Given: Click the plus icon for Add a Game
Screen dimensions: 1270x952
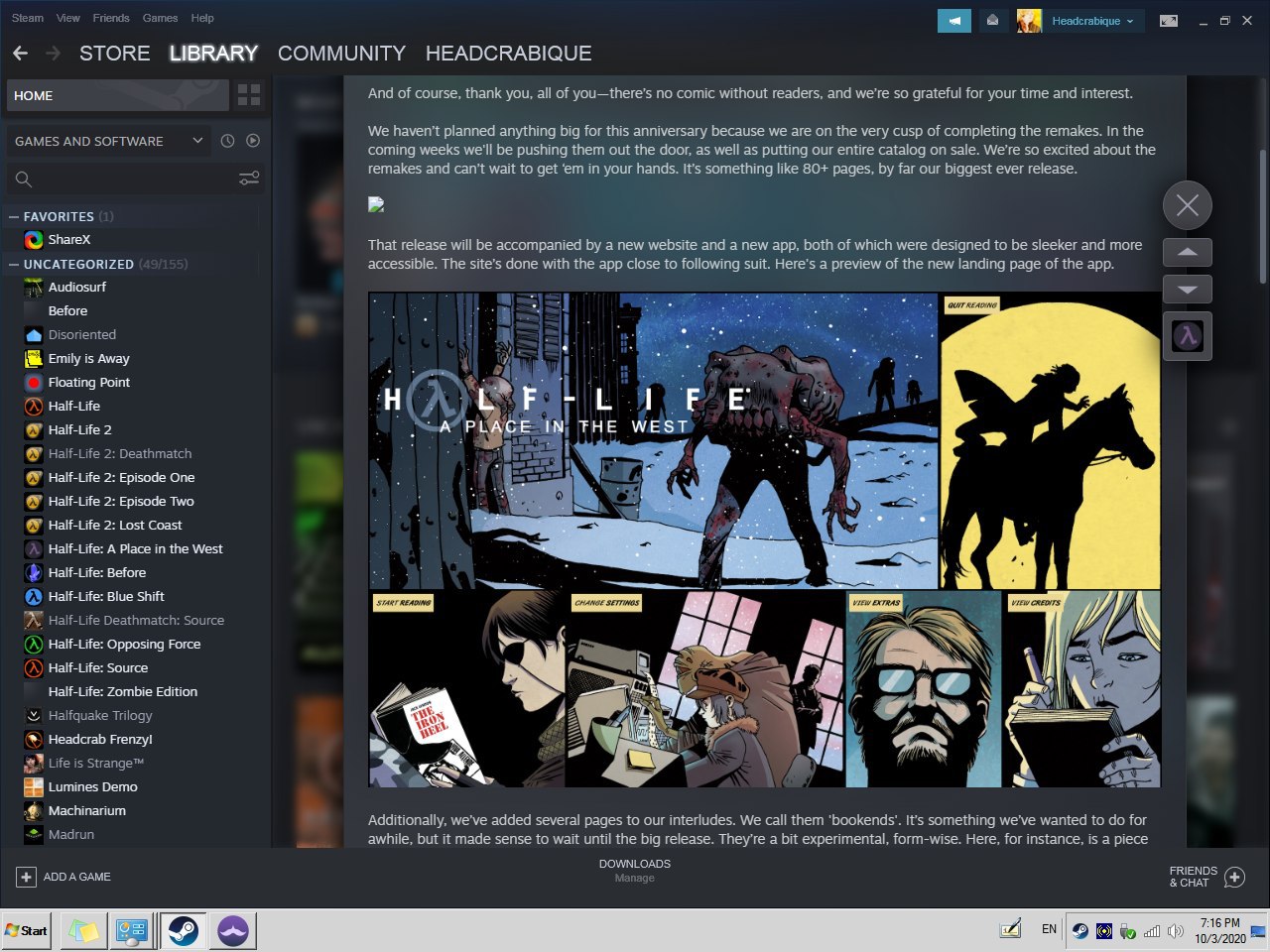Looking at the screenshot, I should click(x=27, y=877).
